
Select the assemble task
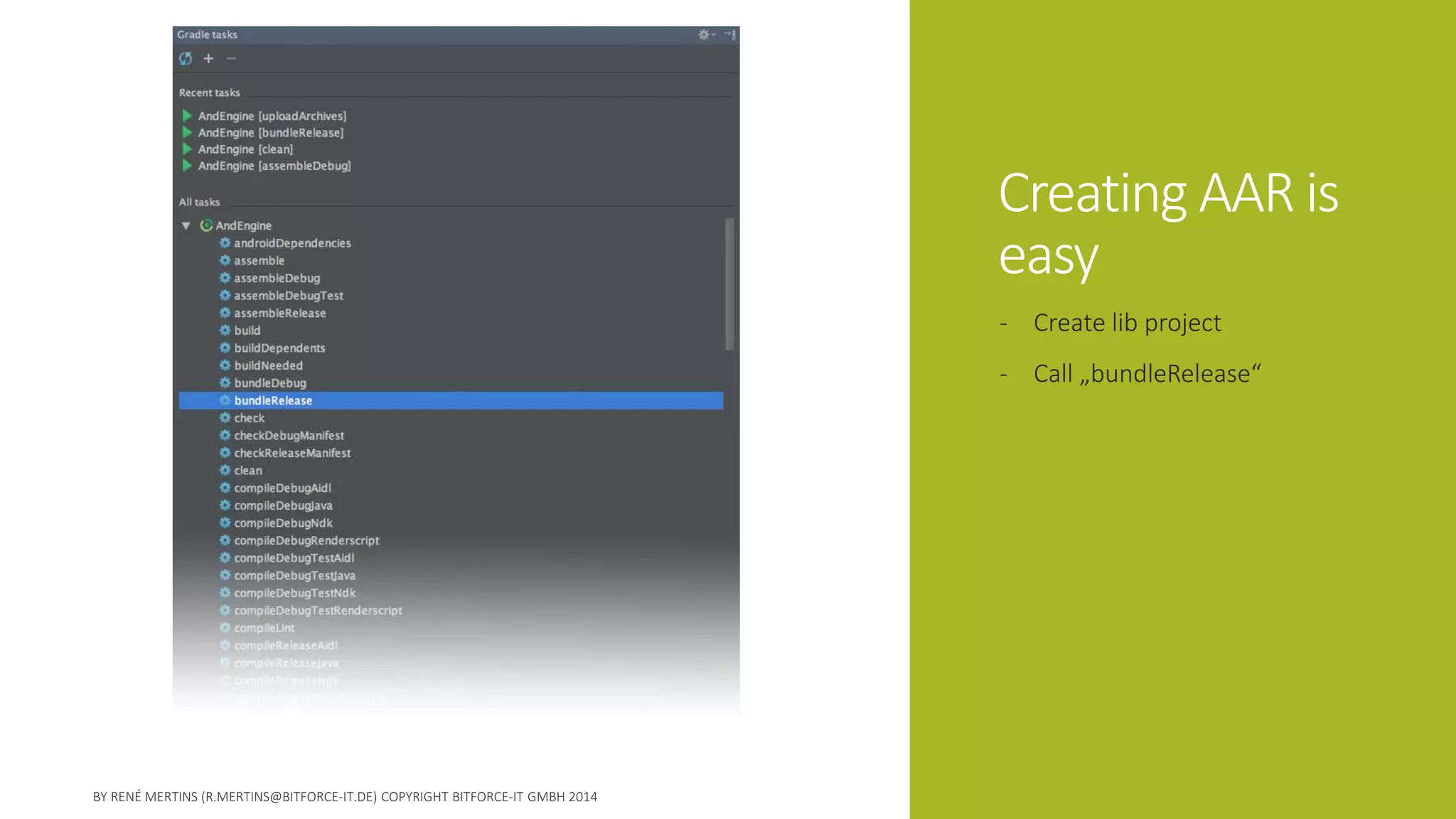(x=252, y=261)
